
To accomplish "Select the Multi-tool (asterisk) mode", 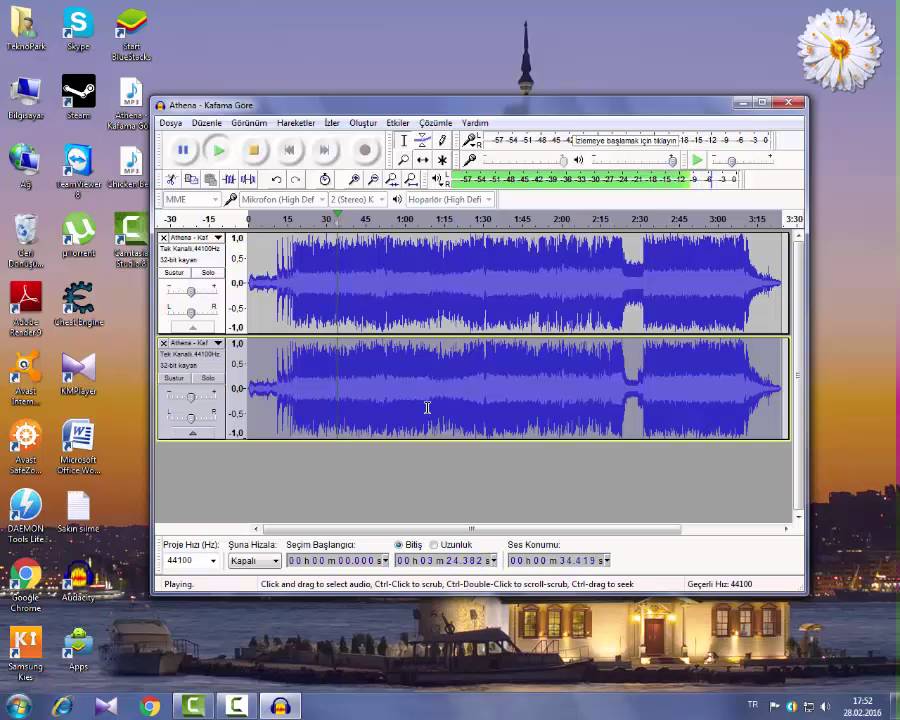I will (x=442, y=160).
